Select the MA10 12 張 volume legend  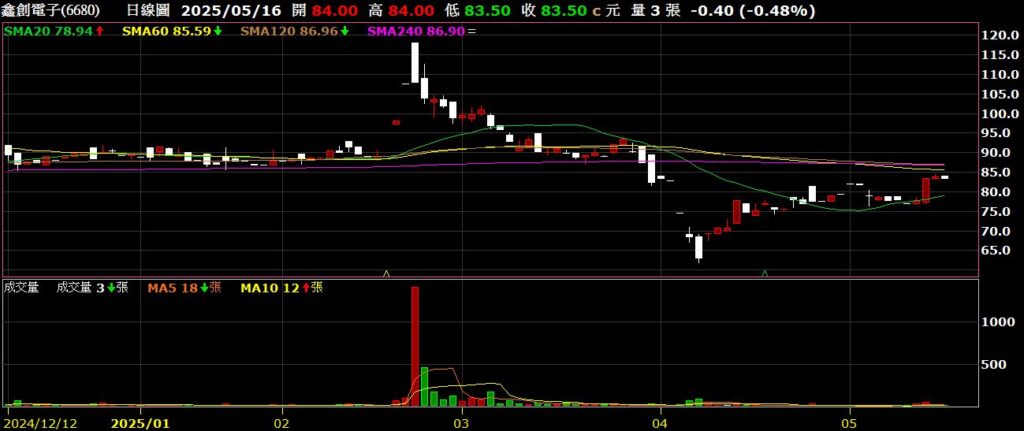281,287
